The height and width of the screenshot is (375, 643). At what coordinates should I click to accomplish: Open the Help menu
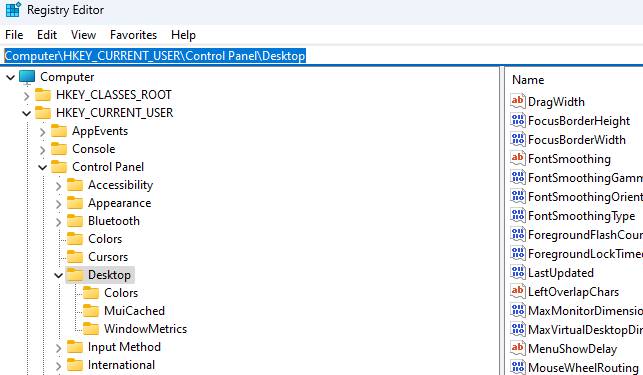183,35
